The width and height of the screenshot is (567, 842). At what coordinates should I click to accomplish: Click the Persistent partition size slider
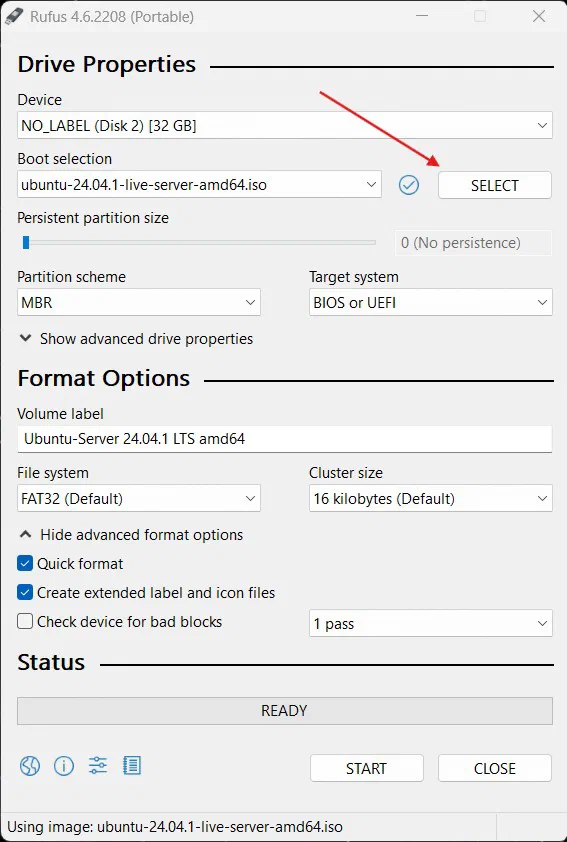[x=198, y=243]
